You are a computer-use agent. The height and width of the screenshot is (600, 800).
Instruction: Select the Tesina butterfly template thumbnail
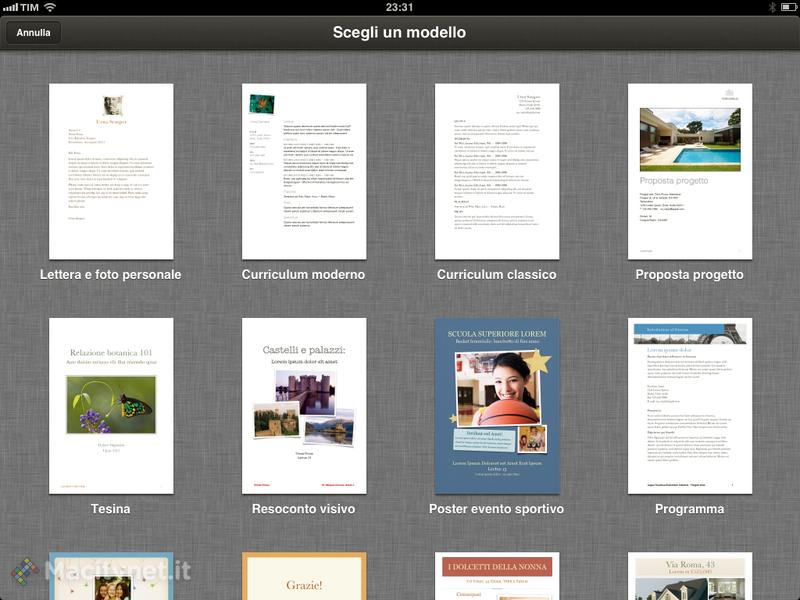[x=111, y=406]
